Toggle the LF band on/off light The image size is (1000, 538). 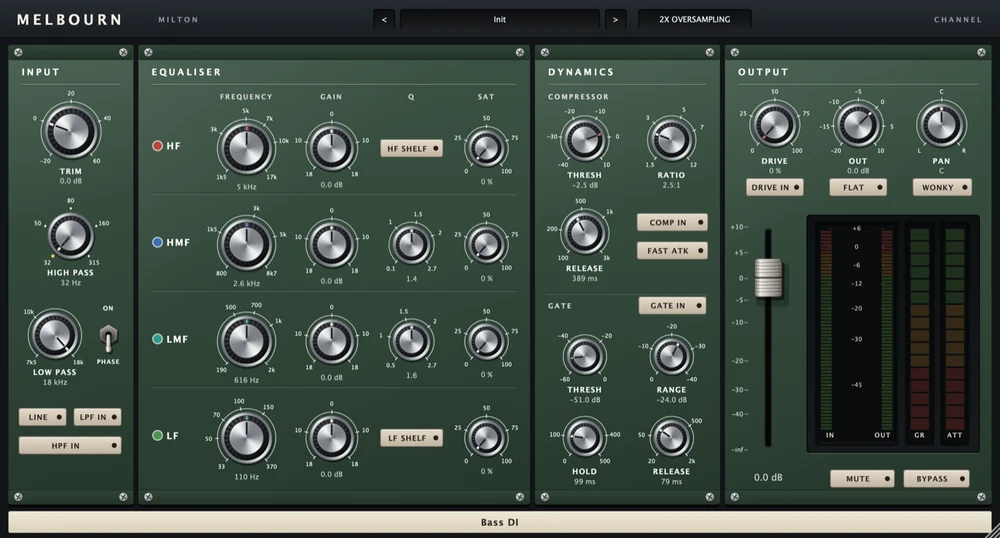point(158,435)
